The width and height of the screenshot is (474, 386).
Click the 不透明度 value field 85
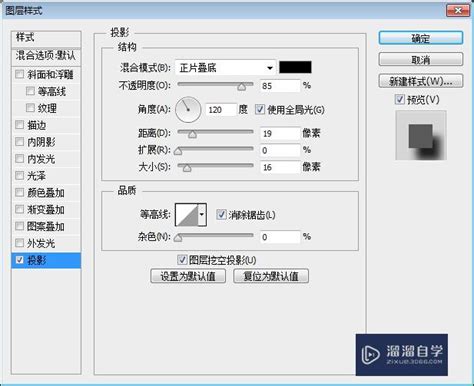280,86
